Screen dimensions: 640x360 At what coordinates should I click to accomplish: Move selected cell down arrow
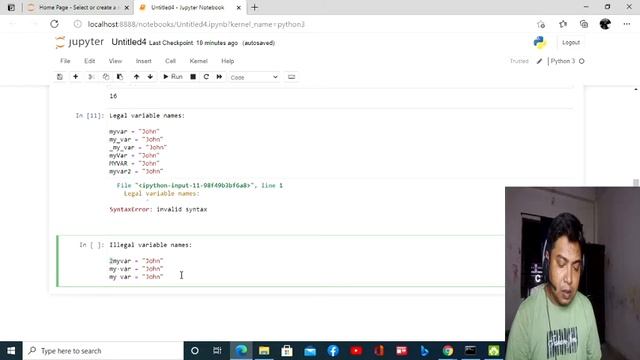[150, 77]
